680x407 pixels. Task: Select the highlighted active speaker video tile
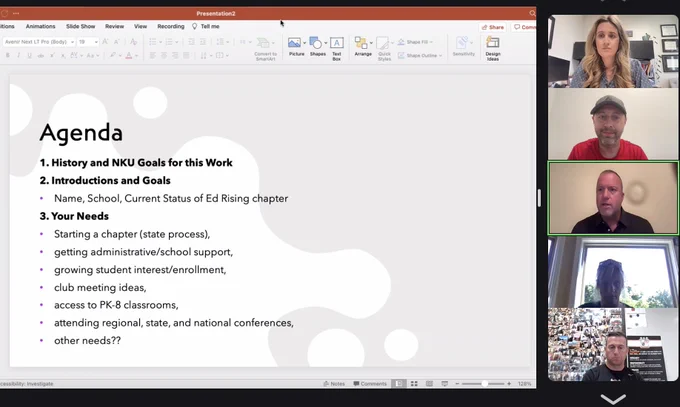pyautogui.click(x=613, y=198)
